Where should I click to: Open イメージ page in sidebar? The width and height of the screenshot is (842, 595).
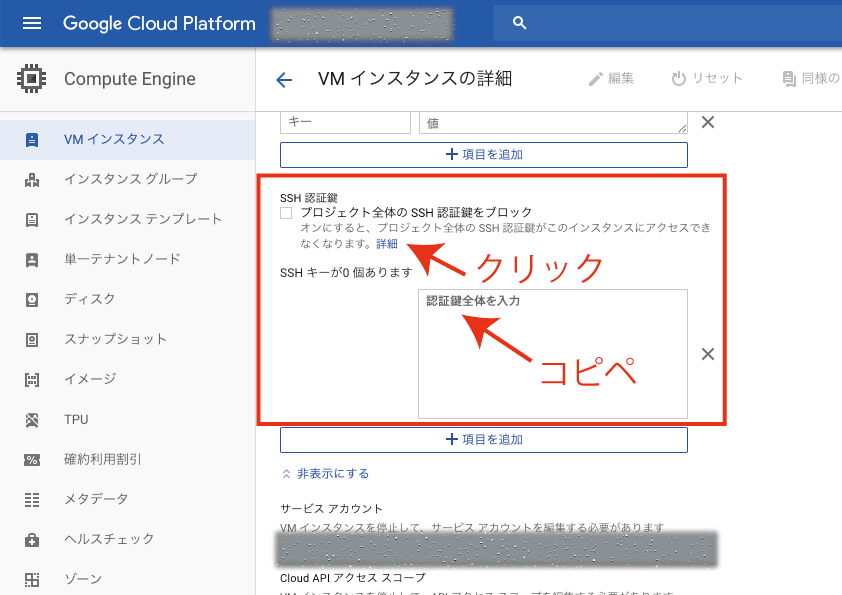click(x=127, y=380)
